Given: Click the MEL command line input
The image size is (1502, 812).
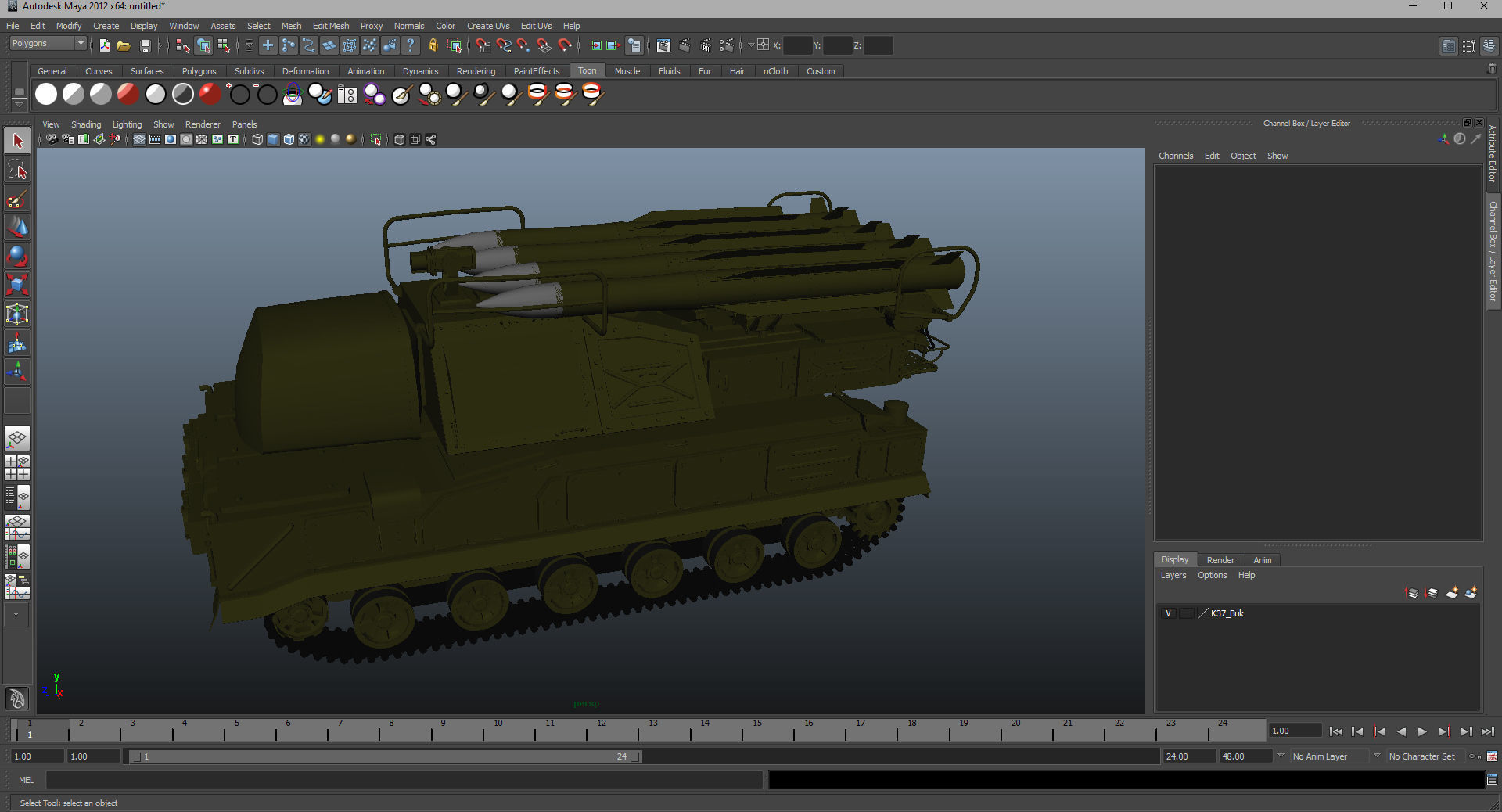Looking at the screenshot, I should [x=404, y=780].
